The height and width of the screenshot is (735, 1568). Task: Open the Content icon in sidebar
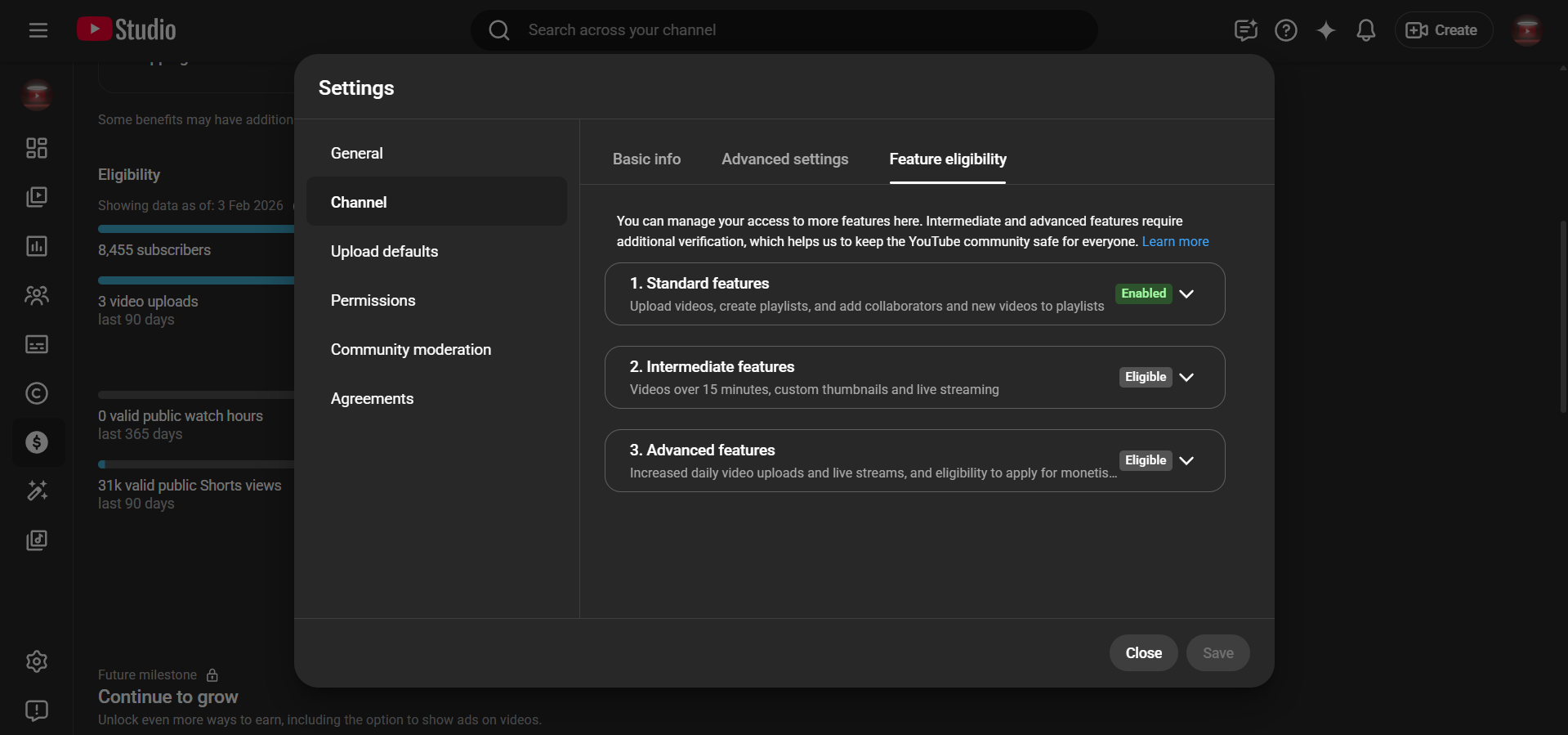point(37,197)
